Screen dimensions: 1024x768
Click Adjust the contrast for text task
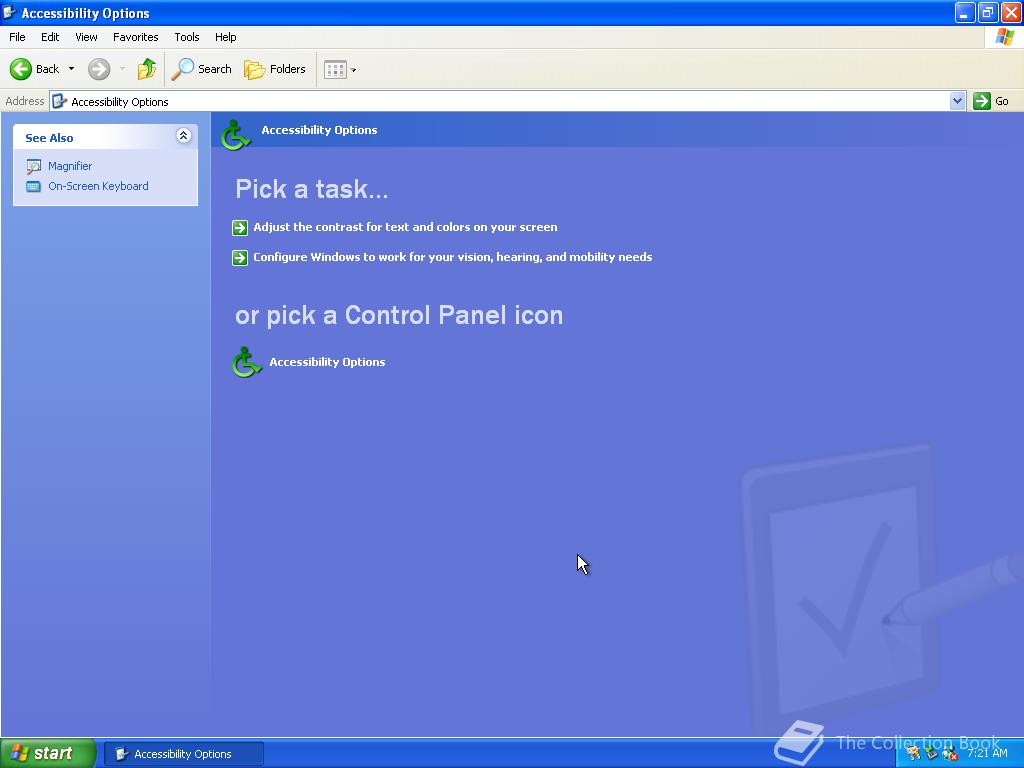[x=405, y=227]
